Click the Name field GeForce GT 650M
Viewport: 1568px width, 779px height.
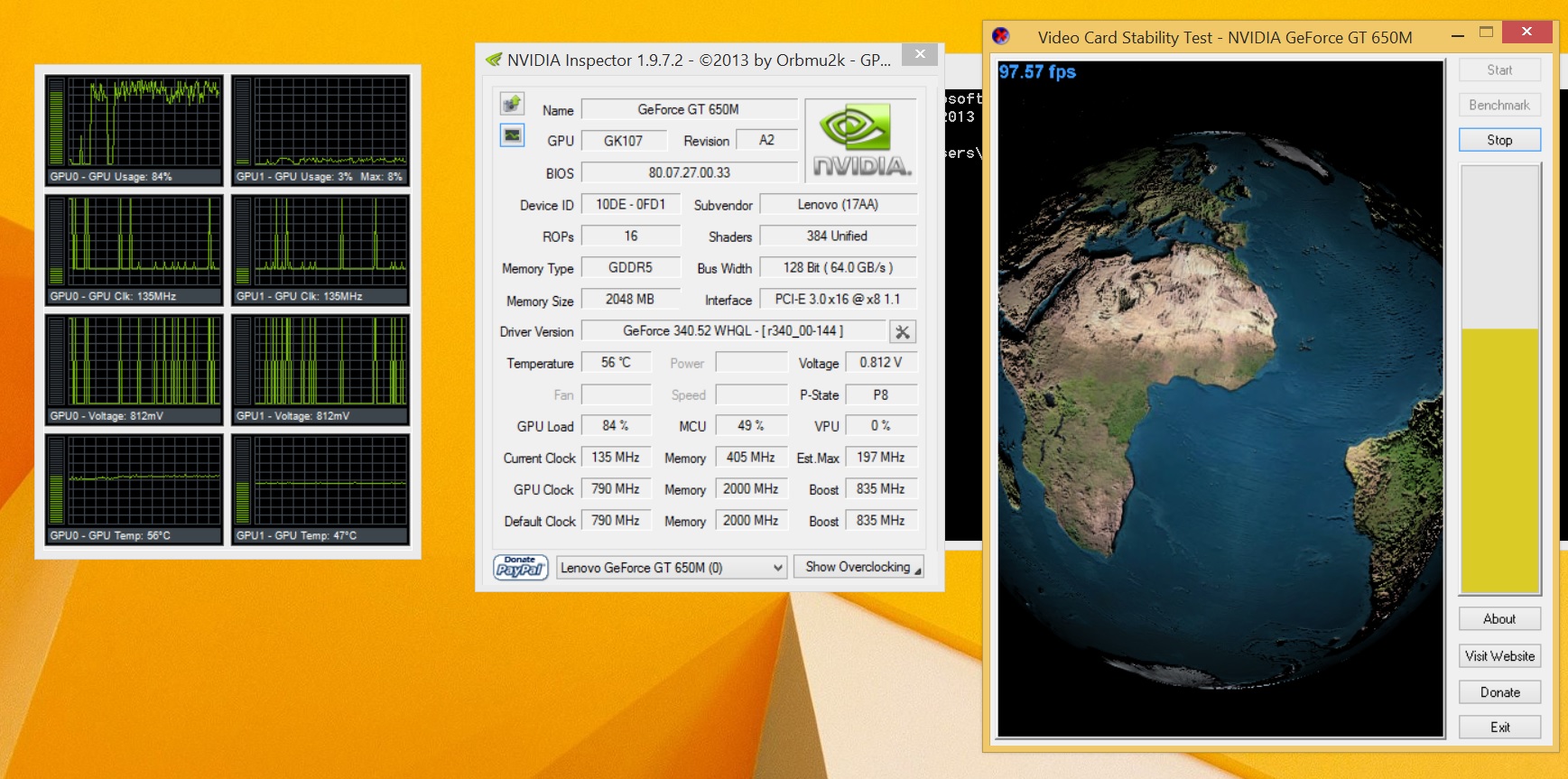click(689, 109)
